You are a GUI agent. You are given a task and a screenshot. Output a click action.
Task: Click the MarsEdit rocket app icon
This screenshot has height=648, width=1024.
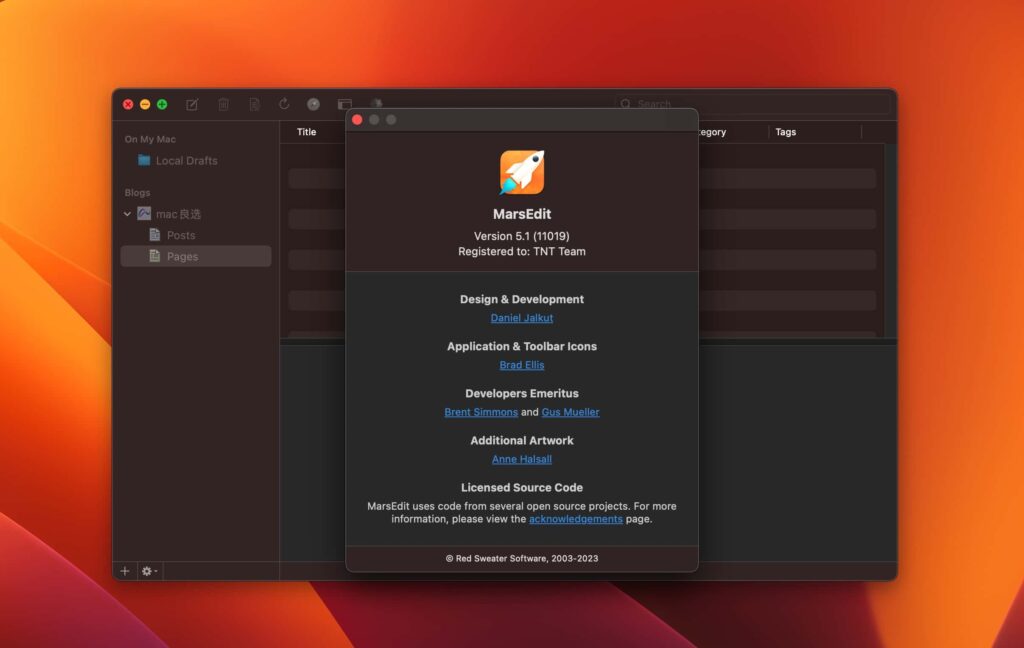521,172
